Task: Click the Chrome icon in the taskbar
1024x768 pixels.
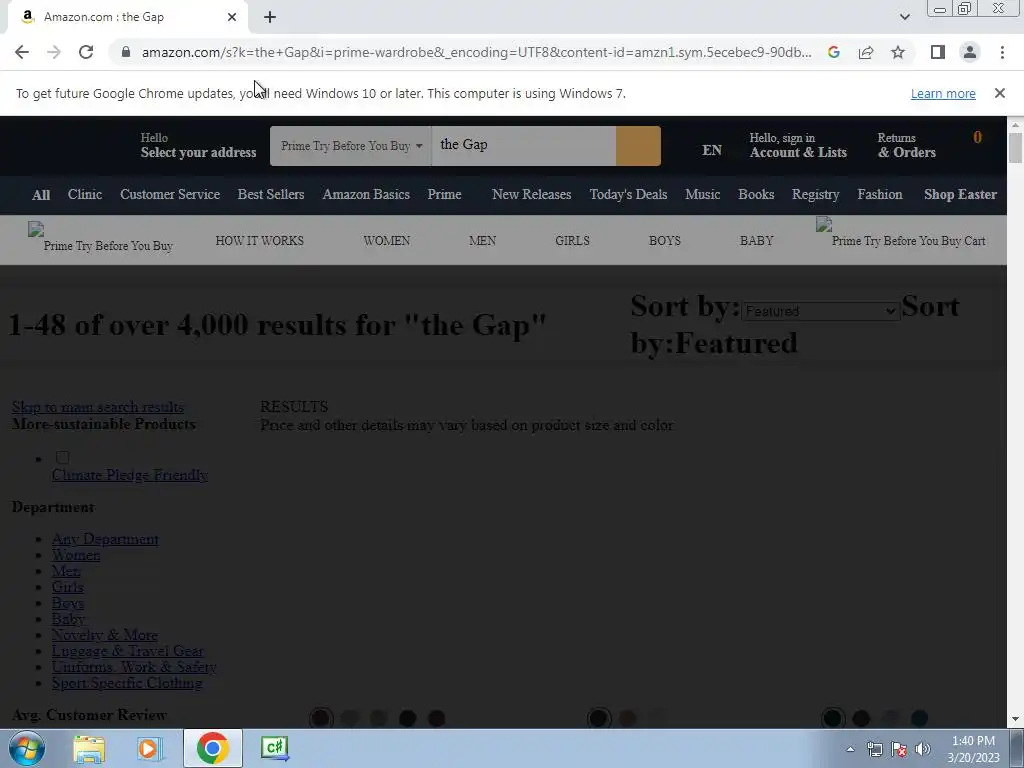Action: (212, 748)
